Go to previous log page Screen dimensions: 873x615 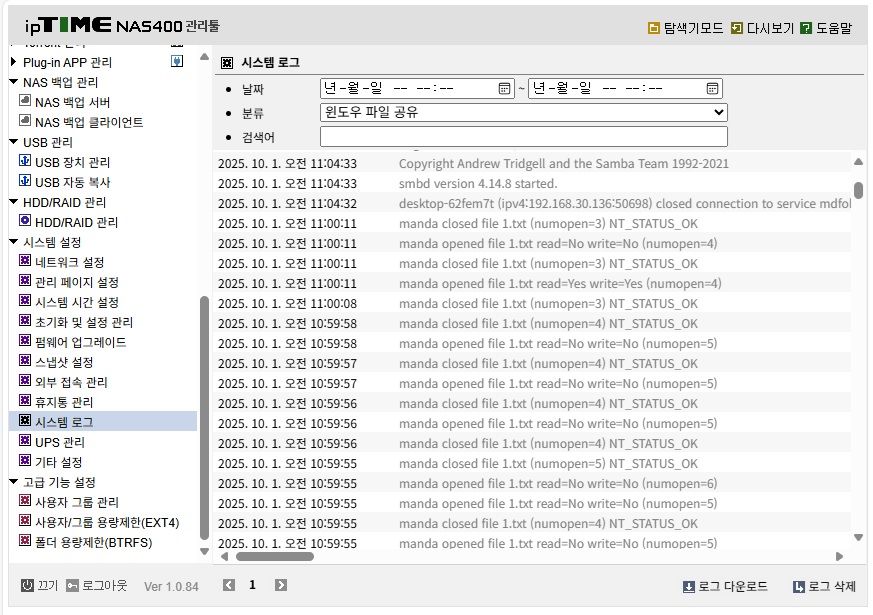229,585
